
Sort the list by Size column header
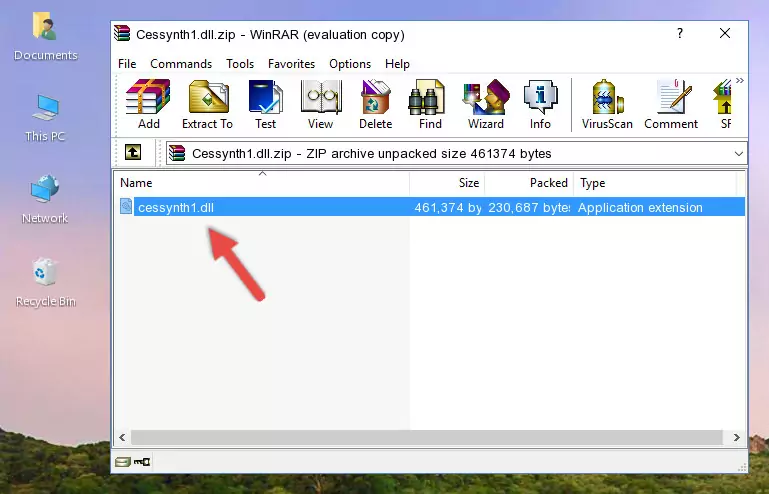click(447, 183)
